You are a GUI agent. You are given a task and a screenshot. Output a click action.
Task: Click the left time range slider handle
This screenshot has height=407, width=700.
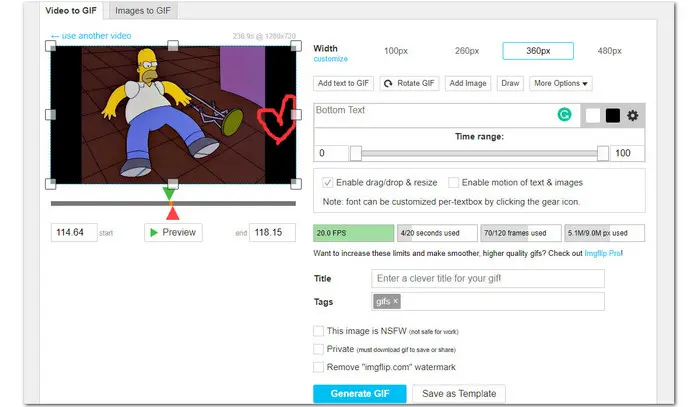[355, 153]
